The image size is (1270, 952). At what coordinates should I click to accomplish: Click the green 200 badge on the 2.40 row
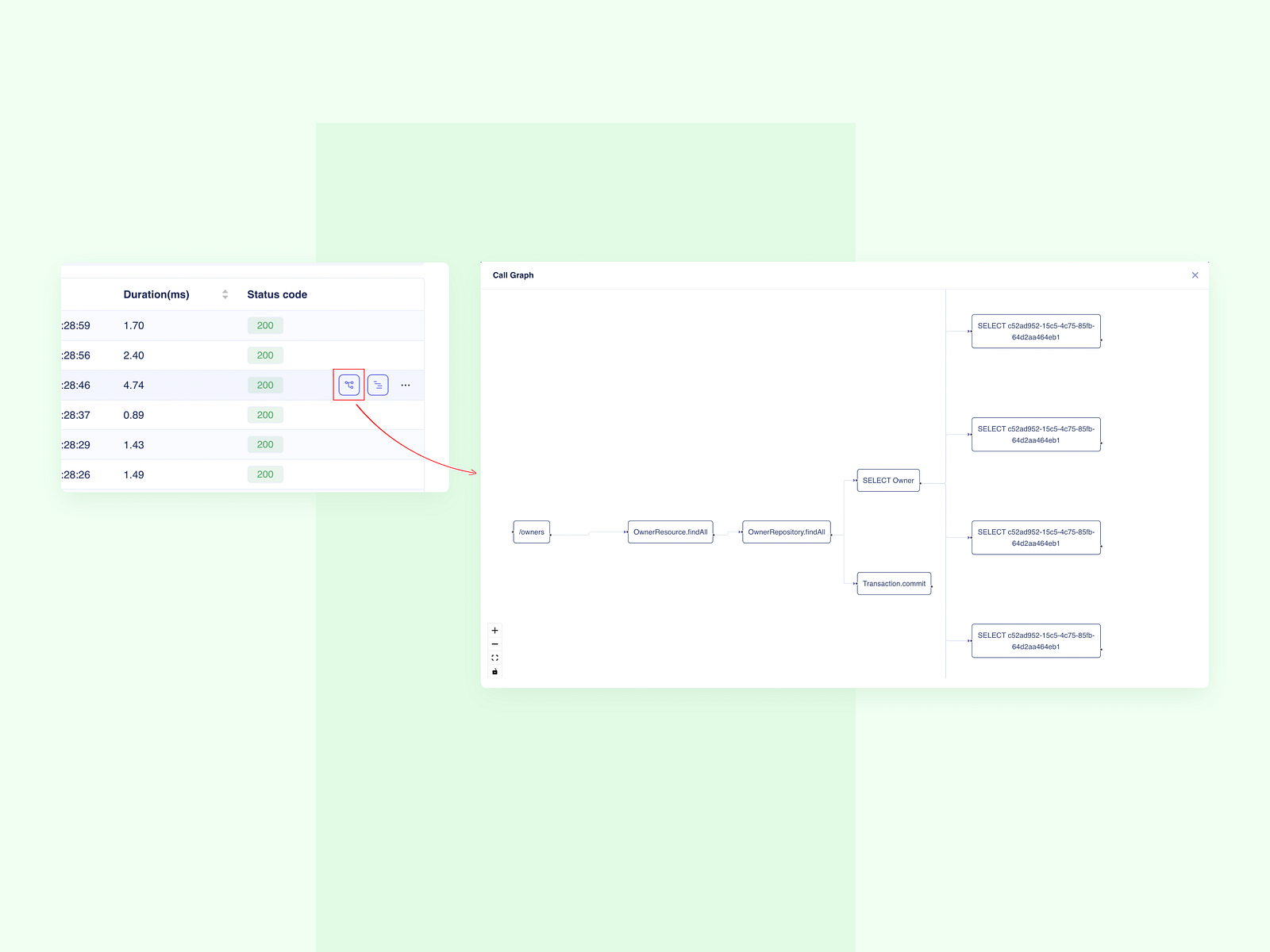tap(264, 355)
